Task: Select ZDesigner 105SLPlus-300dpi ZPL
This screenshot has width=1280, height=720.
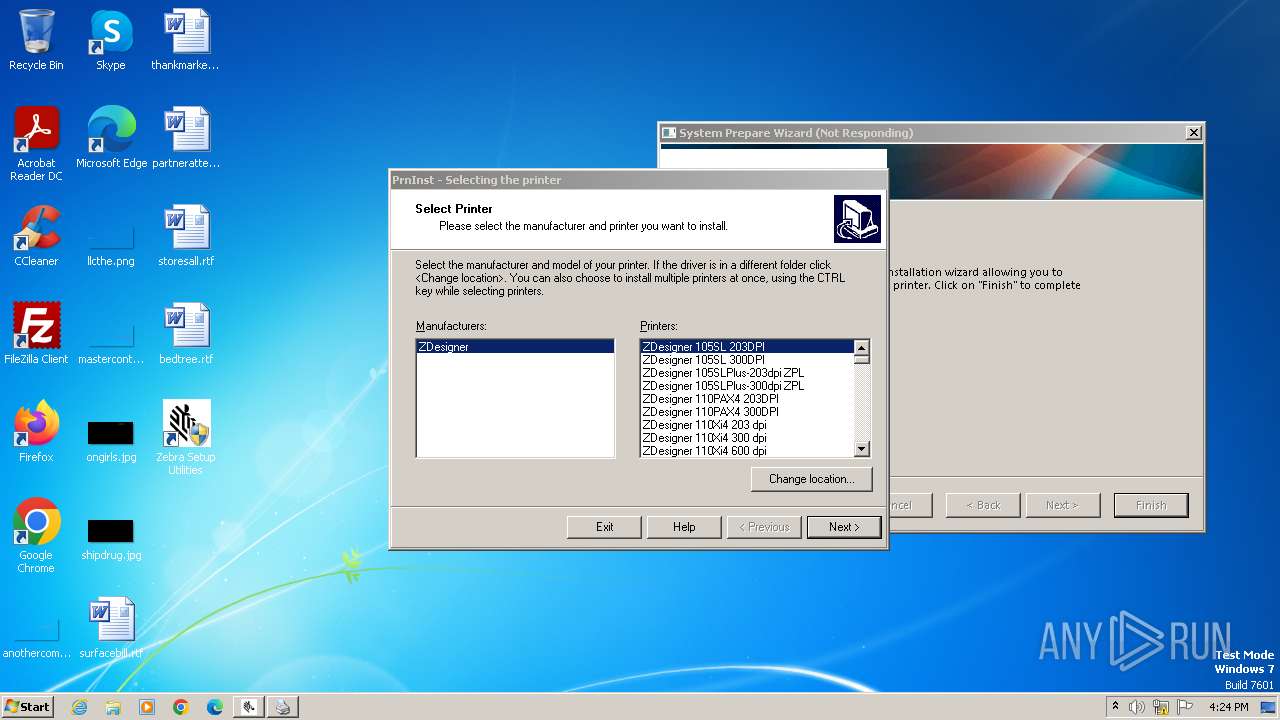Action: [747, 386]
